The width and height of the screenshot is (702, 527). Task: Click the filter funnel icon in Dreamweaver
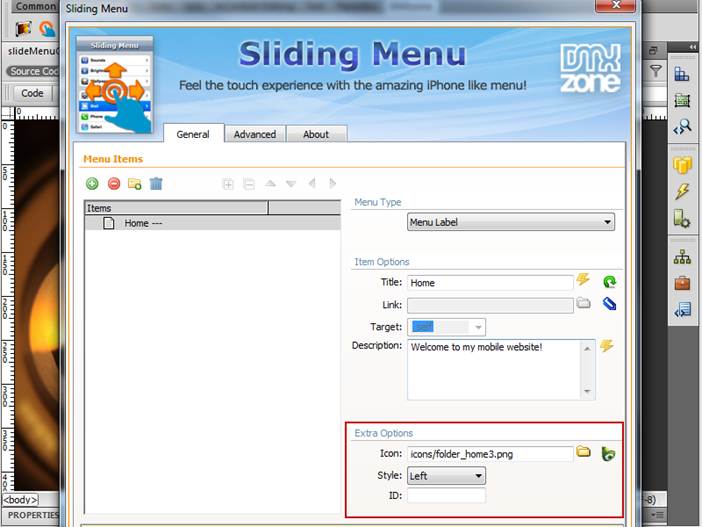click(655, 71)
